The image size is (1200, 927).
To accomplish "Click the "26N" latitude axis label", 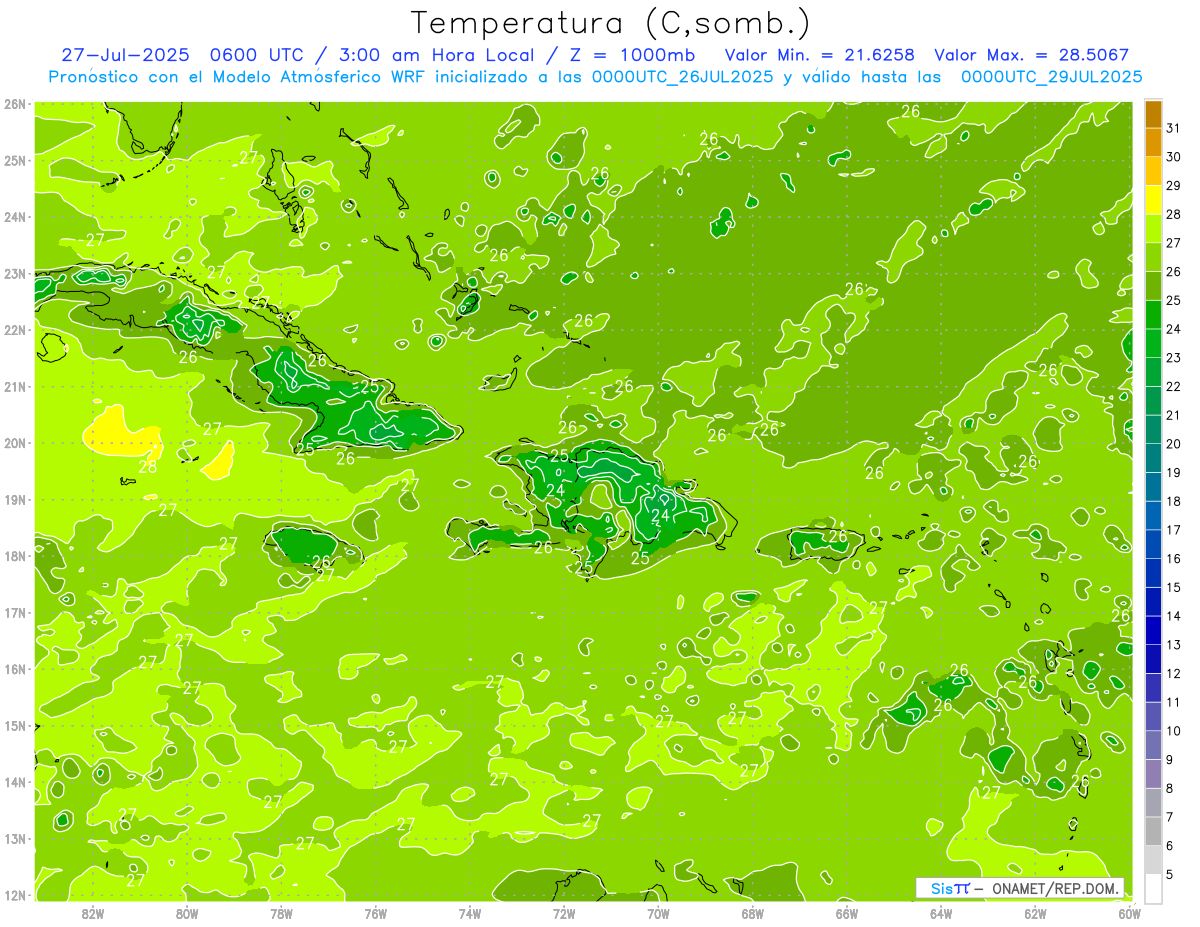I will tap(14, 103).
